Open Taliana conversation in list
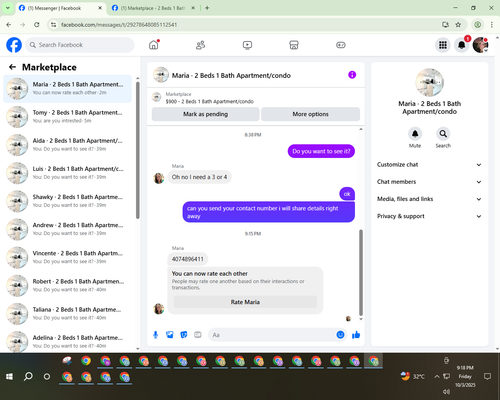 click(67, 314)
